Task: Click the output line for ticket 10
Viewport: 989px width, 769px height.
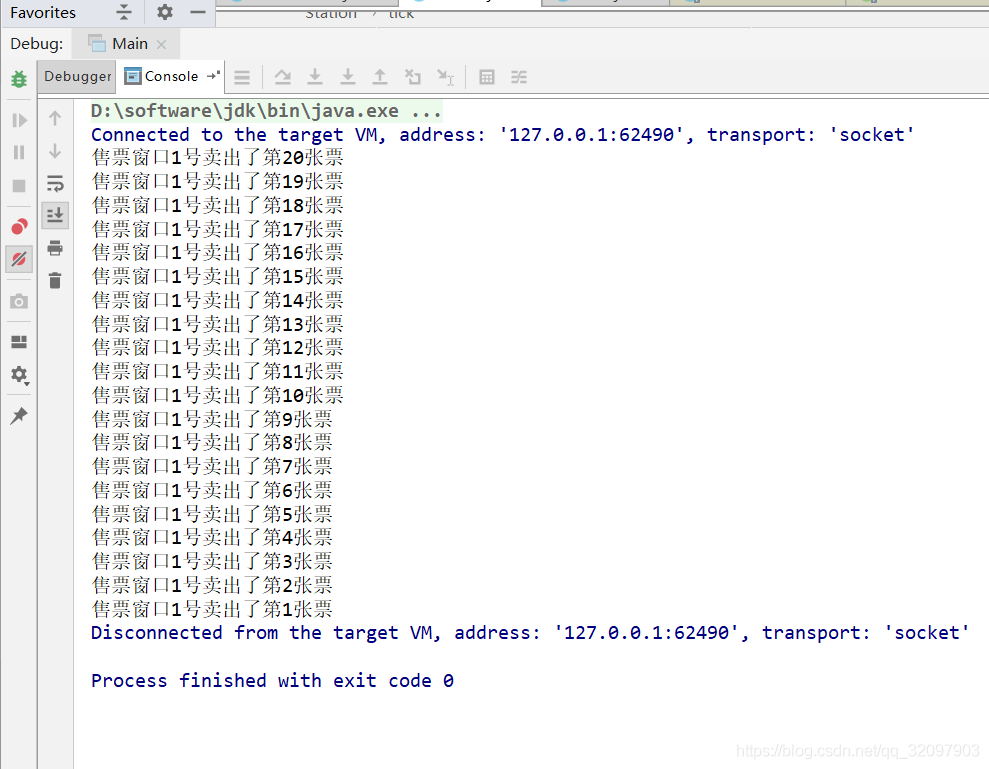Action: (218, 396)
